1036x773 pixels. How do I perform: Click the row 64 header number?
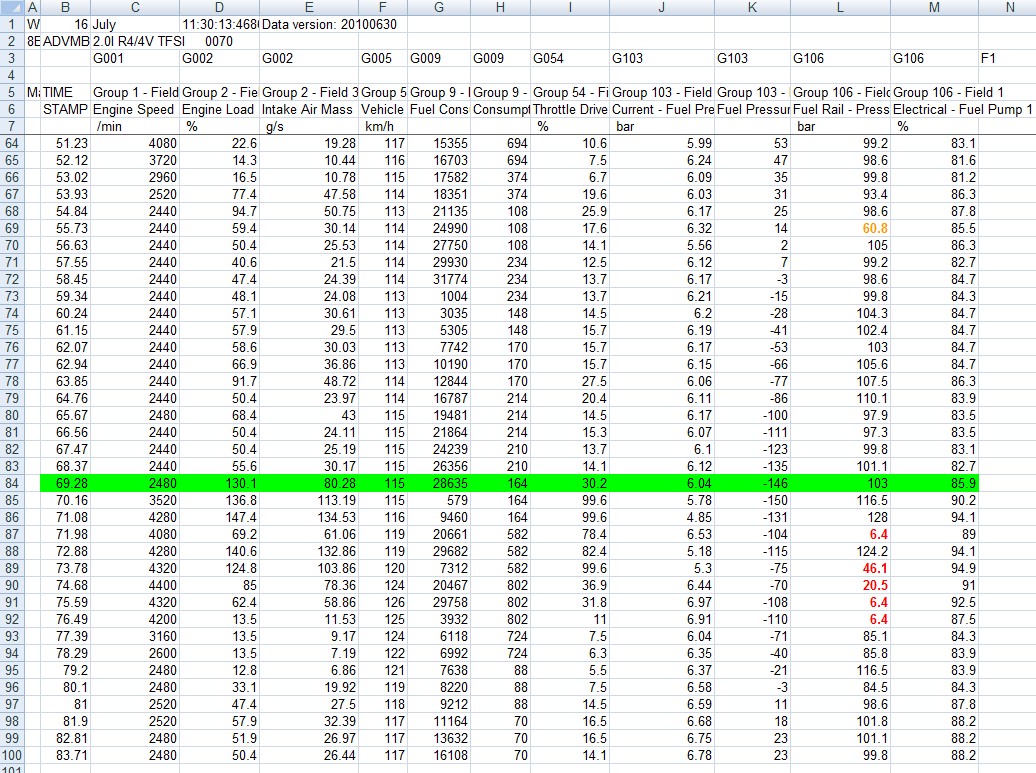12,143
